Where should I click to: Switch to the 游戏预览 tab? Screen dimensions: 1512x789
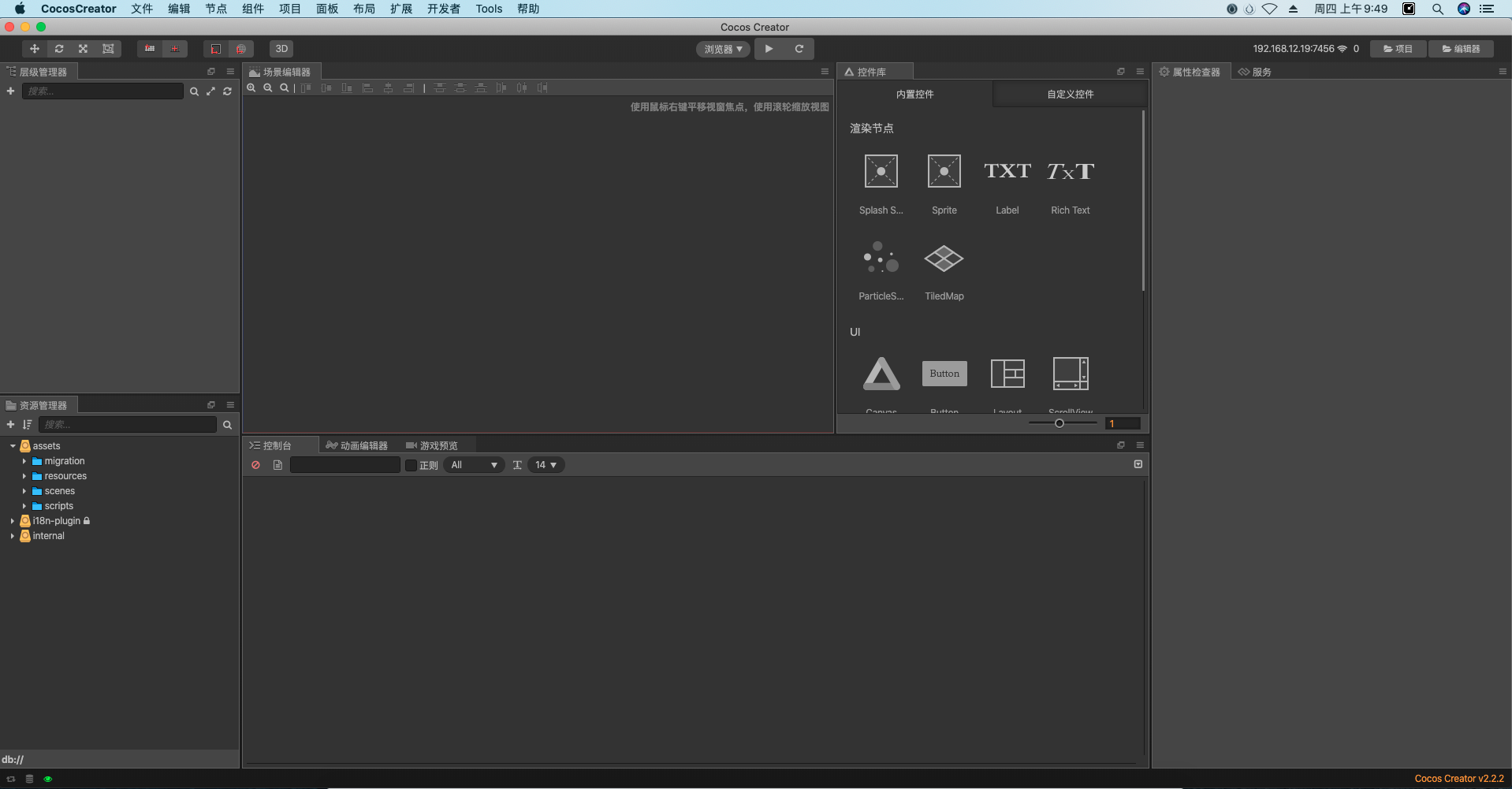click(x=431, y=445)
